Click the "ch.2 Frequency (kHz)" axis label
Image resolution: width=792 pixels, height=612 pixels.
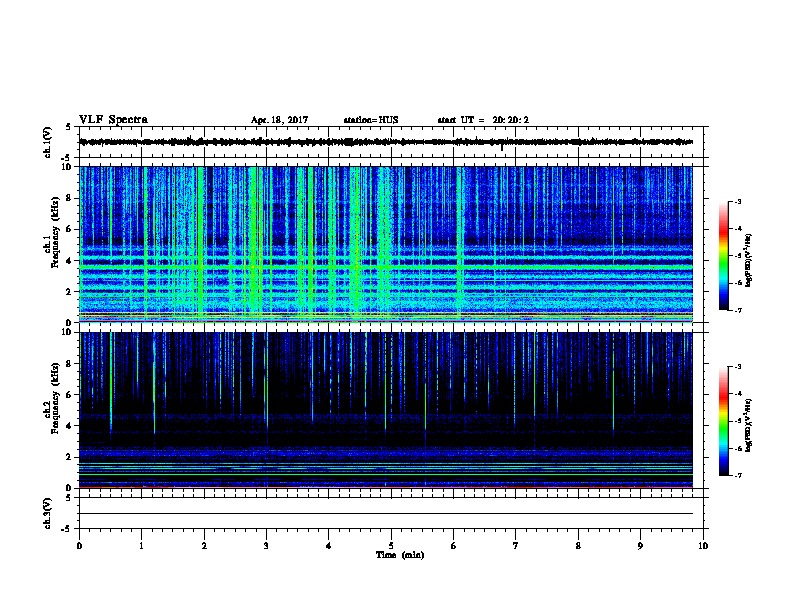[x=52, y=398]
